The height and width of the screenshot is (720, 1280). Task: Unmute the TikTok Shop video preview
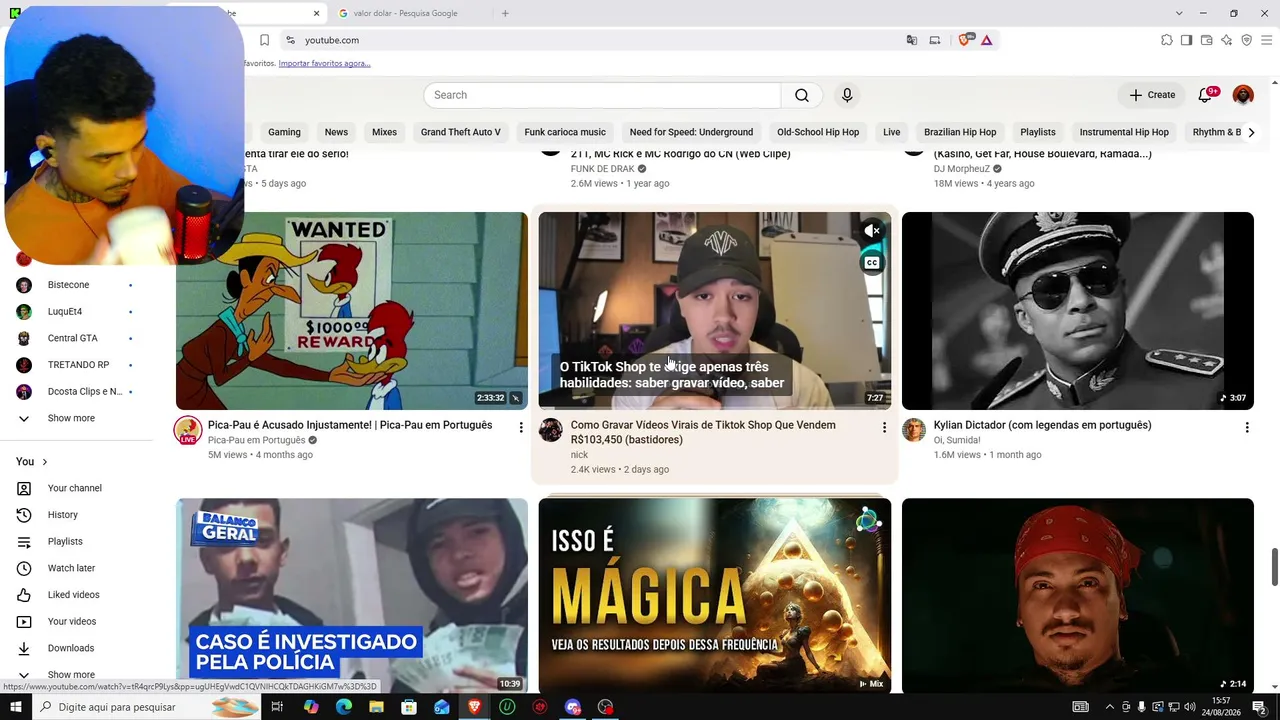pyautogui.click(x=872, y=231)
